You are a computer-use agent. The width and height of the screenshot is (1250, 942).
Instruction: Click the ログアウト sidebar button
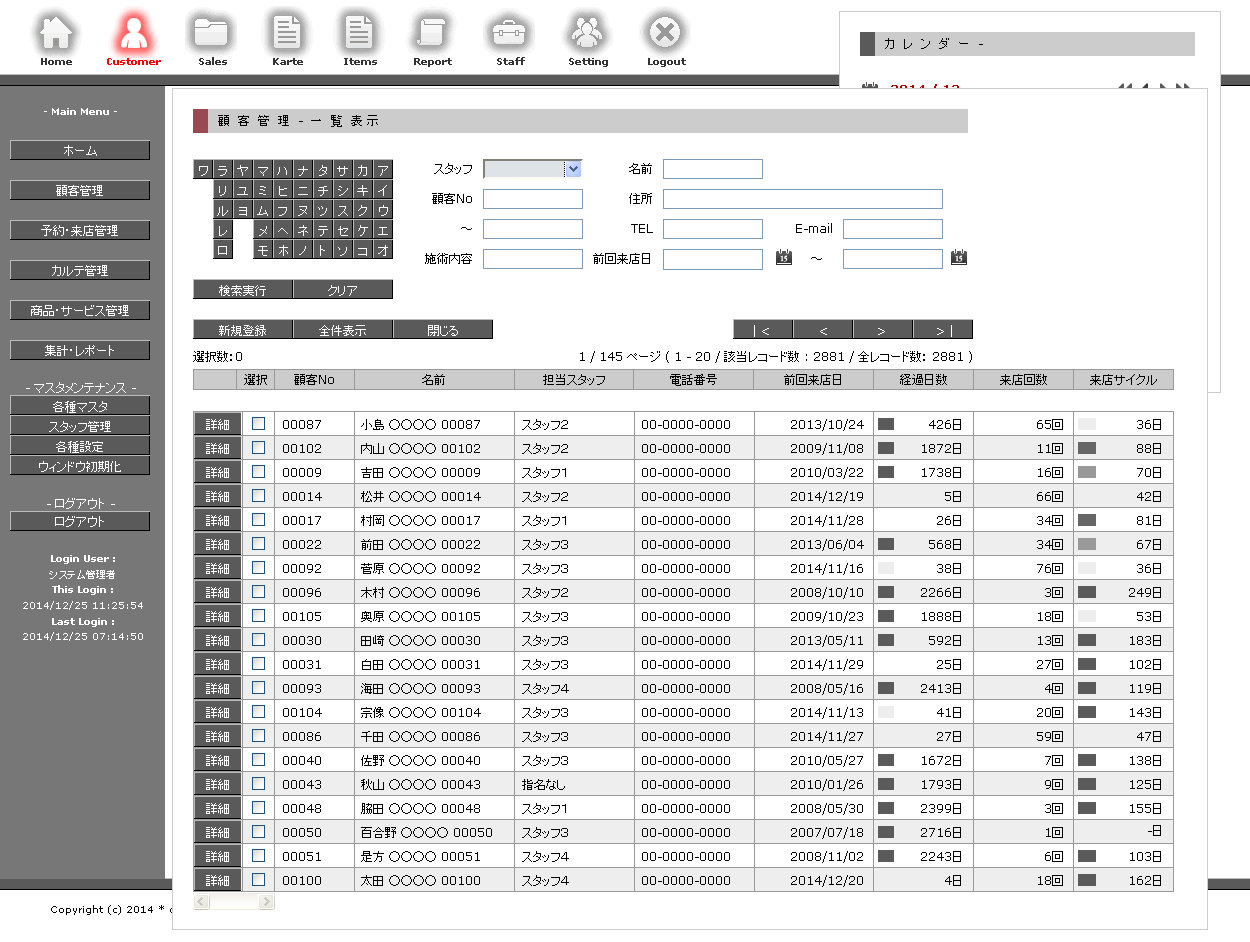click(80, 521)
